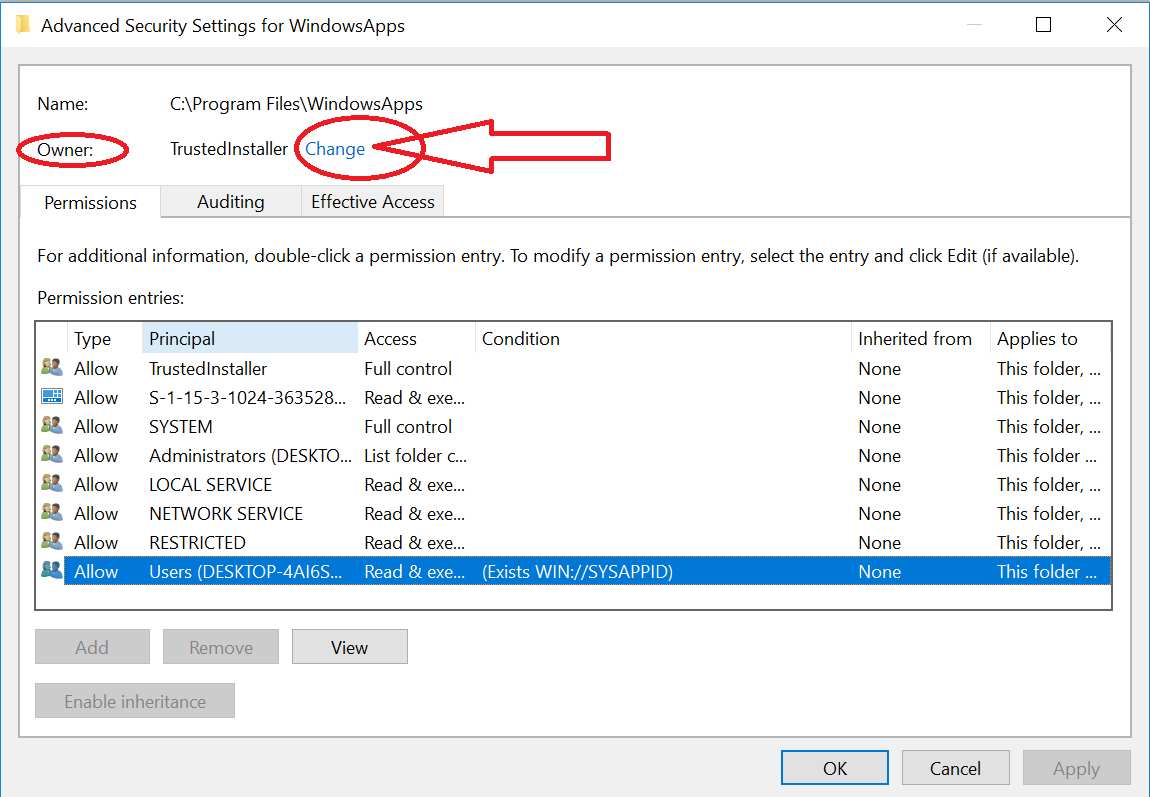Click the folder icon in the title bar
The width and height of the screenshot is (1150, 797).
[23, 25]
